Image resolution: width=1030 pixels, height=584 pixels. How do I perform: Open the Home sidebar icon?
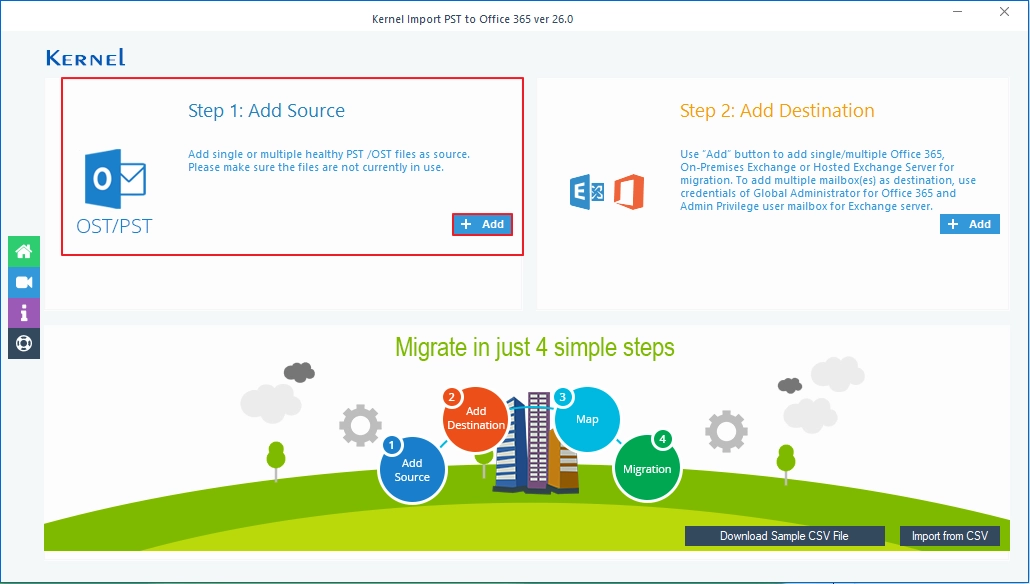tap(24, 252)
